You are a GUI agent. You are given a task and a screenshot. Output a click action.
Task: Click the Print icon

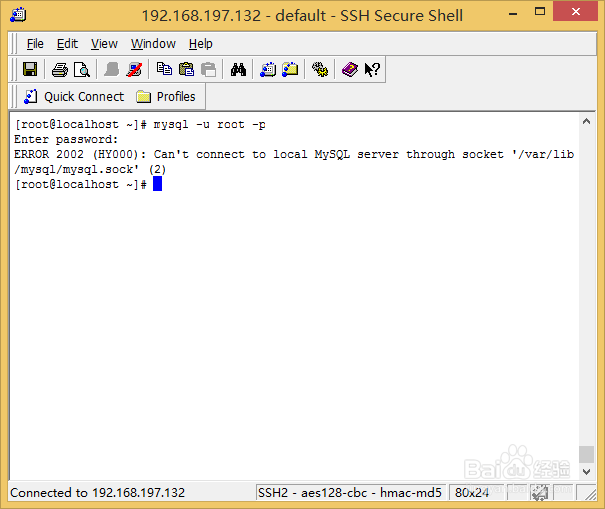coord(60,70)
